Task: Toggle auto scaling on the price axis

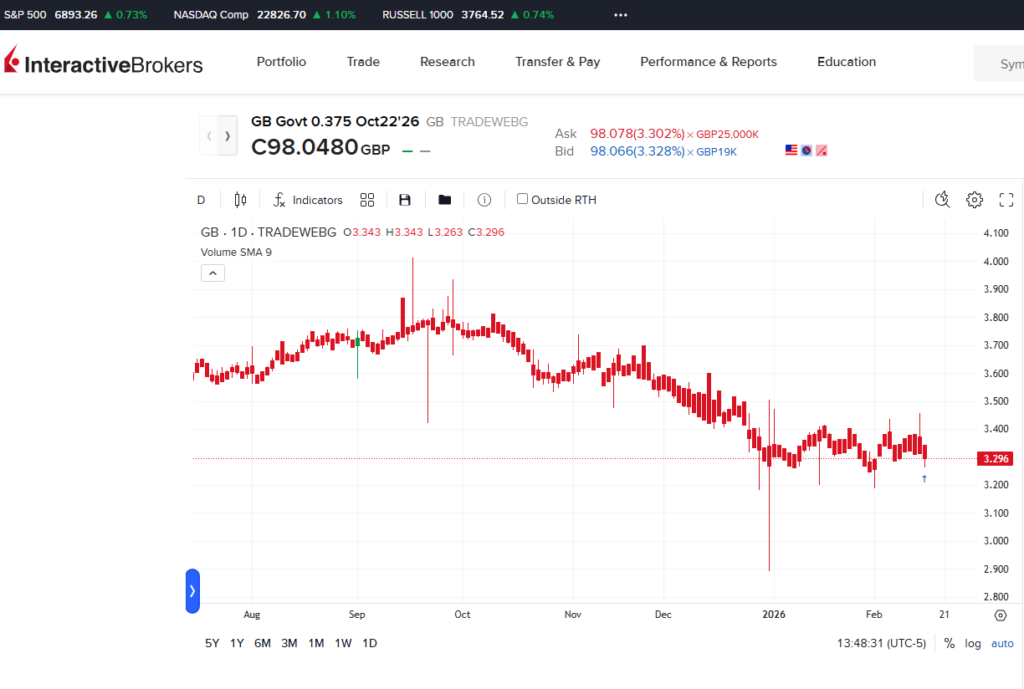Action: coord(1002,643)
